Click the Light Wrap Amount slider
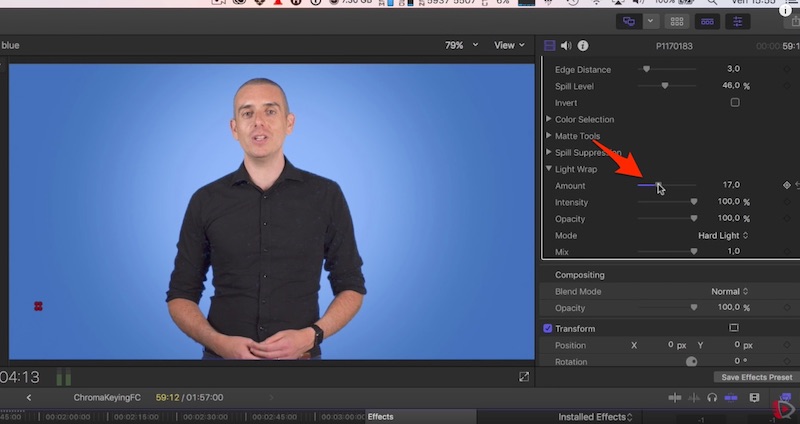 pyautogui.click(x=667, y=185)
